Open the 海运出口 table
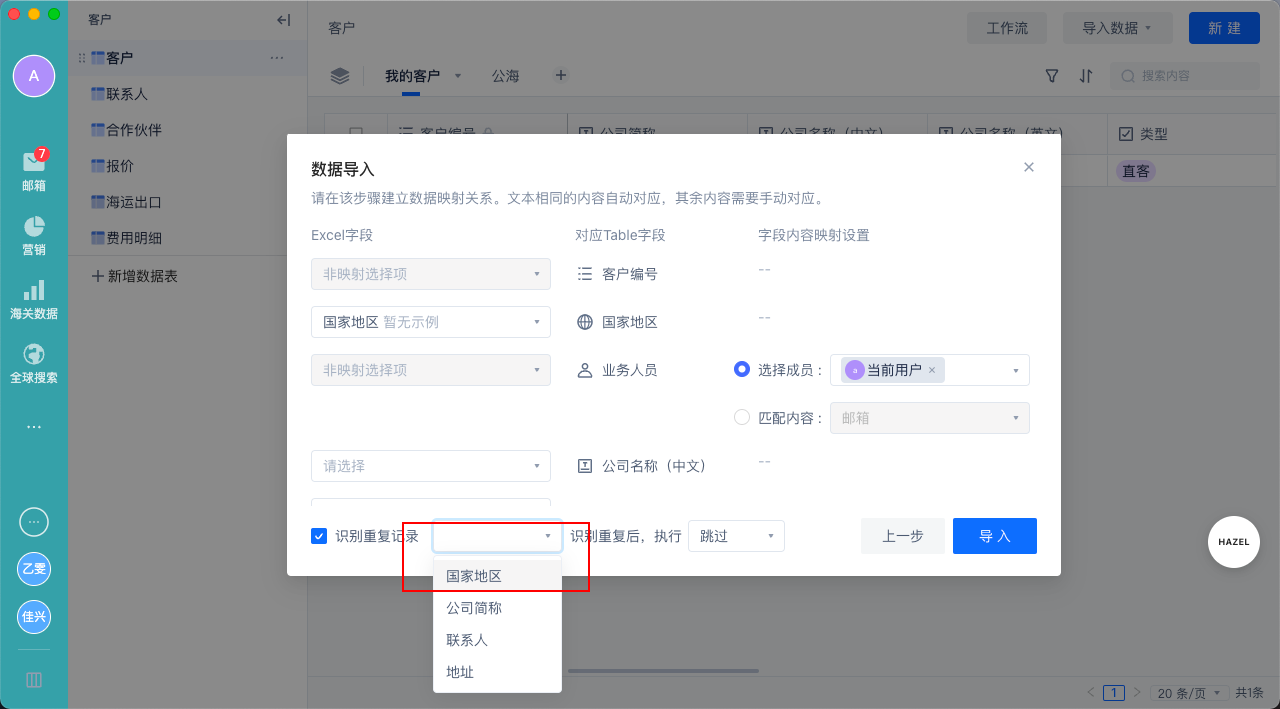The height and width of the screenshot is (709, 1280). [187, 202]
